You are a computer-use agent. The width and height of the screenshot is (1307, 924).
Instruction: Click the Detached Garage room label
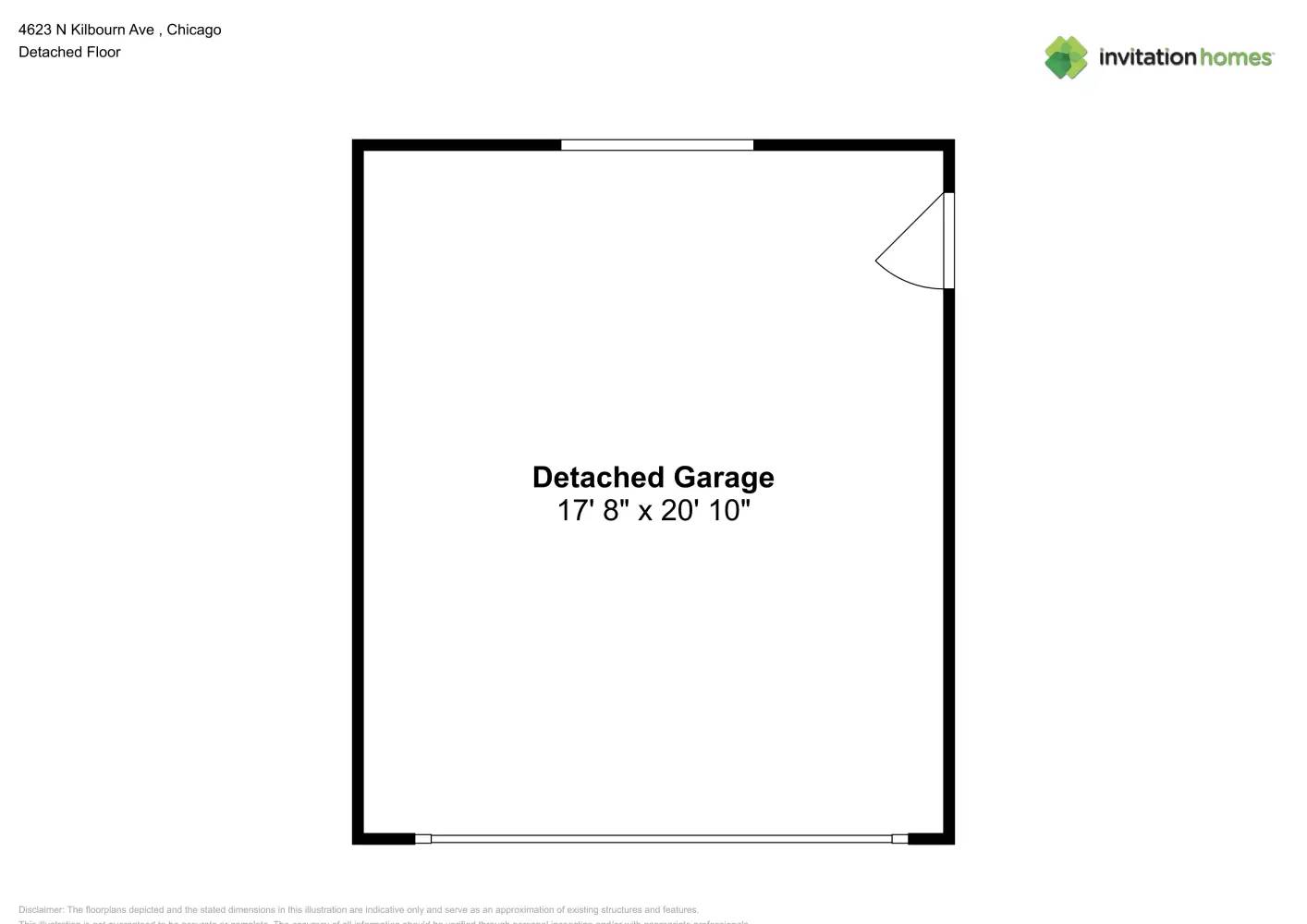click(653, 477)
